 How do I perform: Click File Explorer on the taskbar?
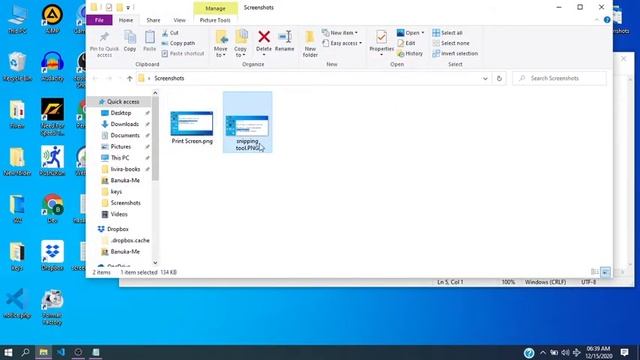click(43, 352)
